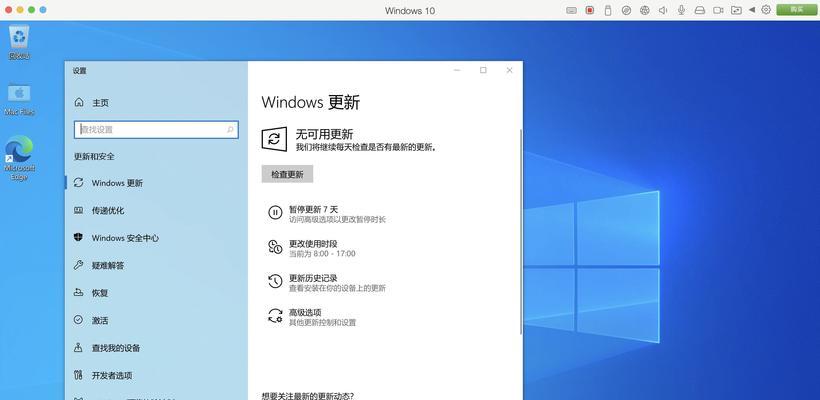Click the green purchase button in title bar
This screenshot has width=820, height=400.
point(796,9)
